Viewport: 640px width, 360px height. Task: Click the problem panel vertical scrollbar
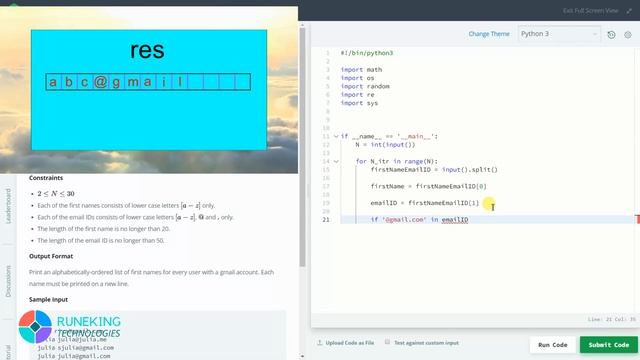tap(302, 147)
